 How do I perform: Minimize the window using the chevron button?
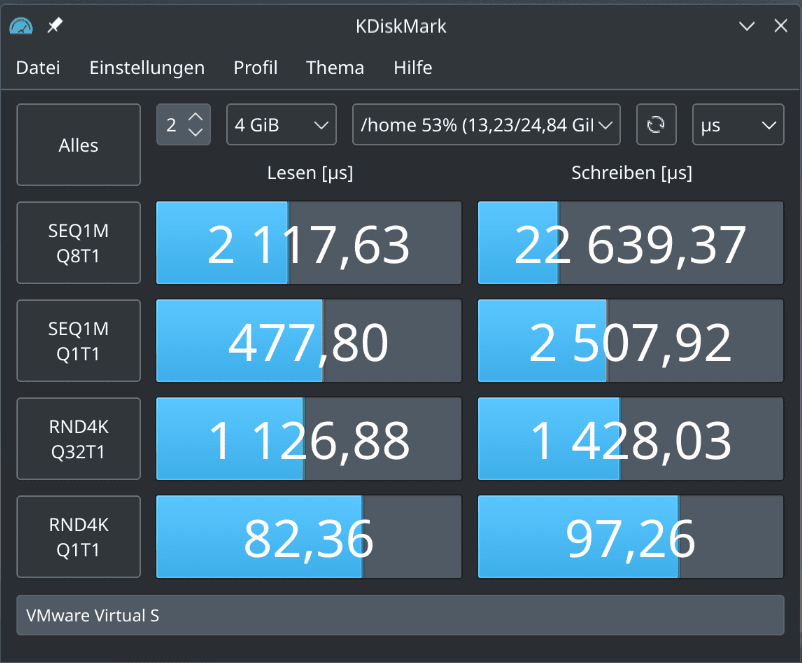pos(747,26)
